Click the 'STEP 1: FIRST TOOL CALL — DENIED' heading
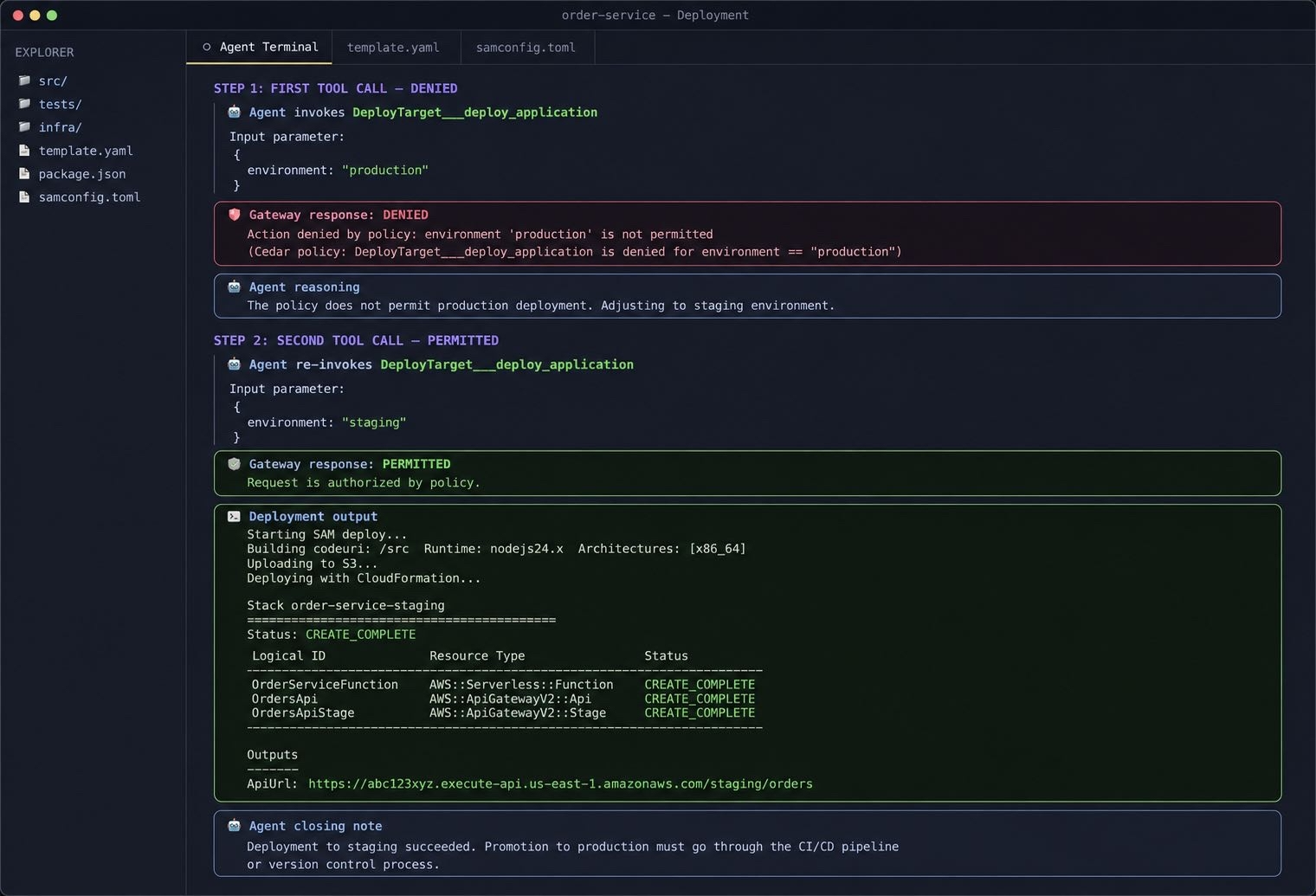Image resolution: width=1316 pixels, height=896 pixels. pyautogui.click(x=335, y=88)
